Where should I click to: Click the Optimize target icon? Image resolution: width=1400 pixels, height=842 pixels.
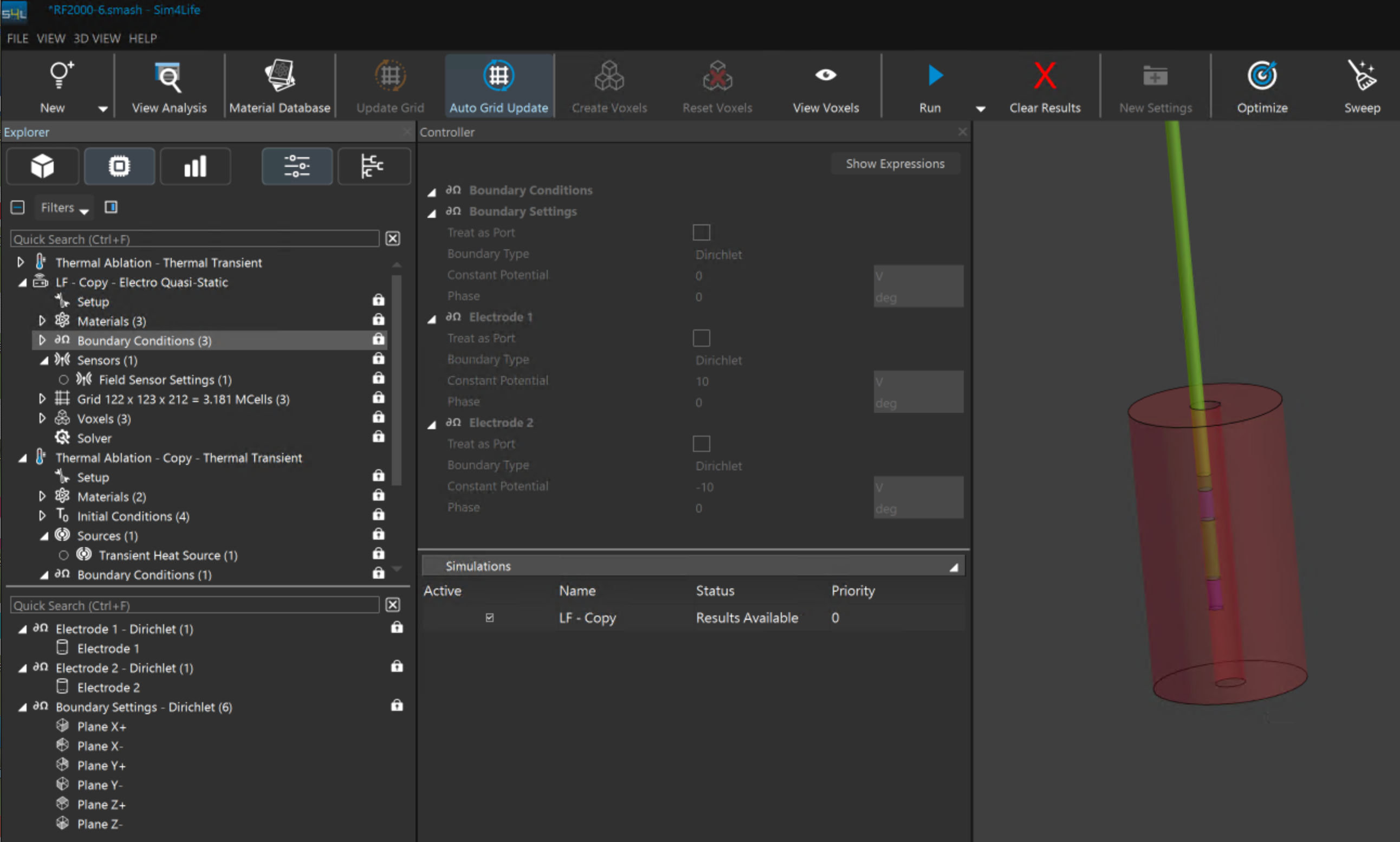(1262, 76)
